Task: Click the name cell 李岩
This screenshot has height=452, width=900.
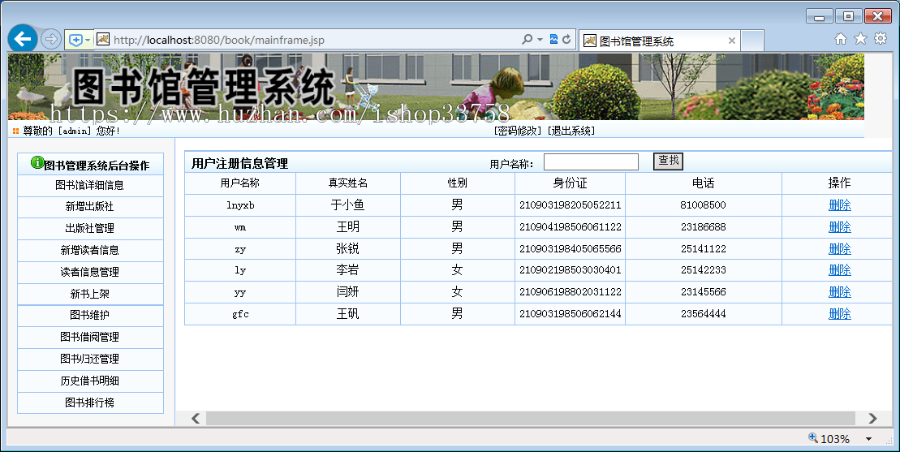Action: point(348,270)
